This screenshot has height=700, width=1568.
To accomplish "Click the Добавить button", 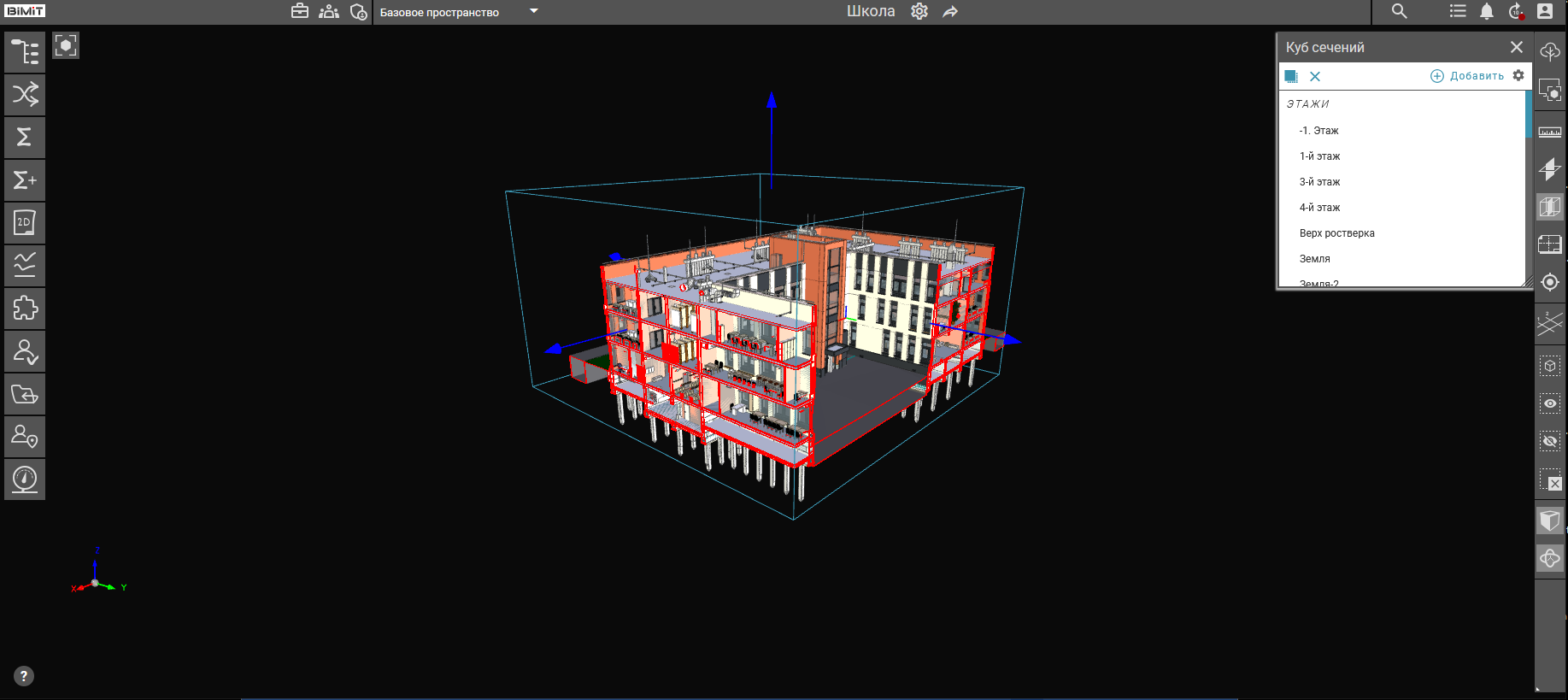I will pyautogui.click(x=1467, y=76).
